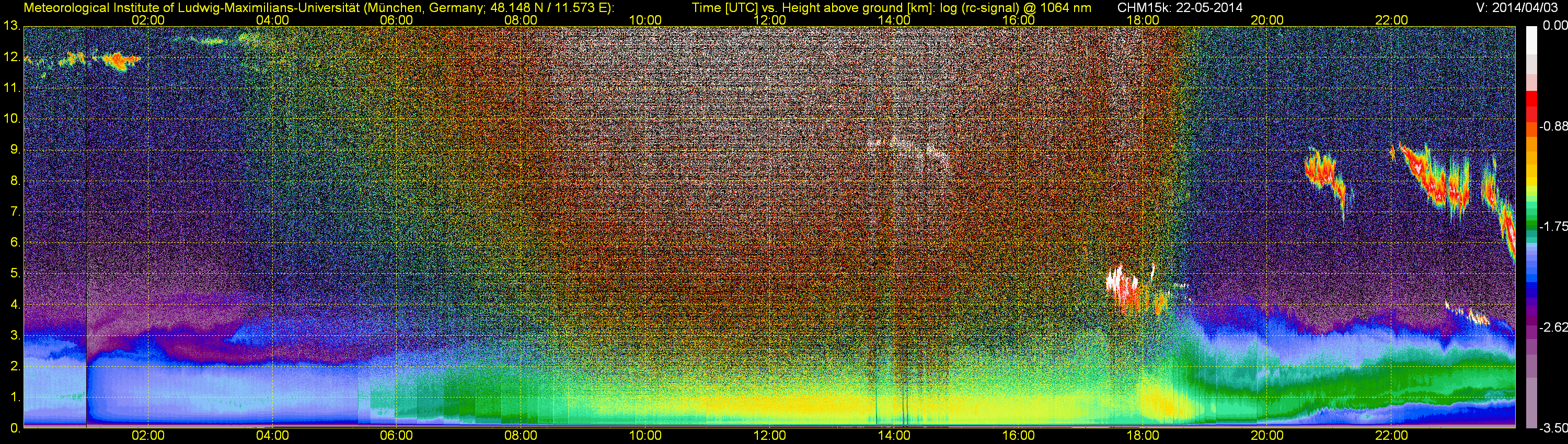Image resolution: width=1568 pixels, height=444 pixels.
Task: Click the 12. height axis label
Action: pos(11,57)
